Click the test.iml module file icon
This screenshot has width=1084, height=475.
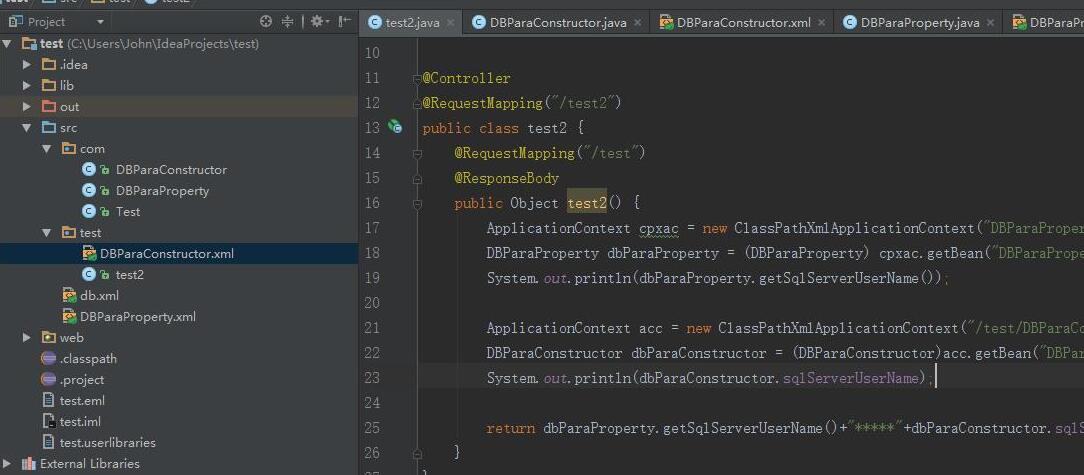click(48, 421)
